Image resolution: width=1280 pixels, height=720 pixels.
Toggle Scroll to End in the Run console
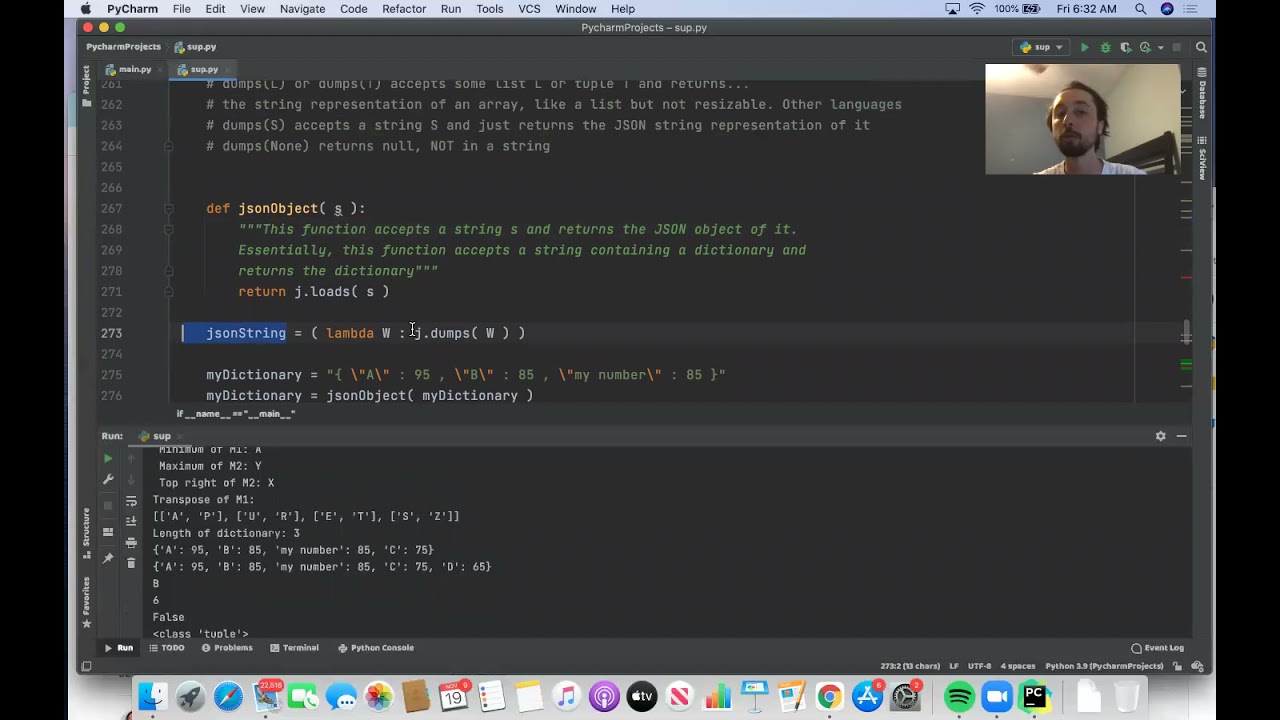(131, 521)
